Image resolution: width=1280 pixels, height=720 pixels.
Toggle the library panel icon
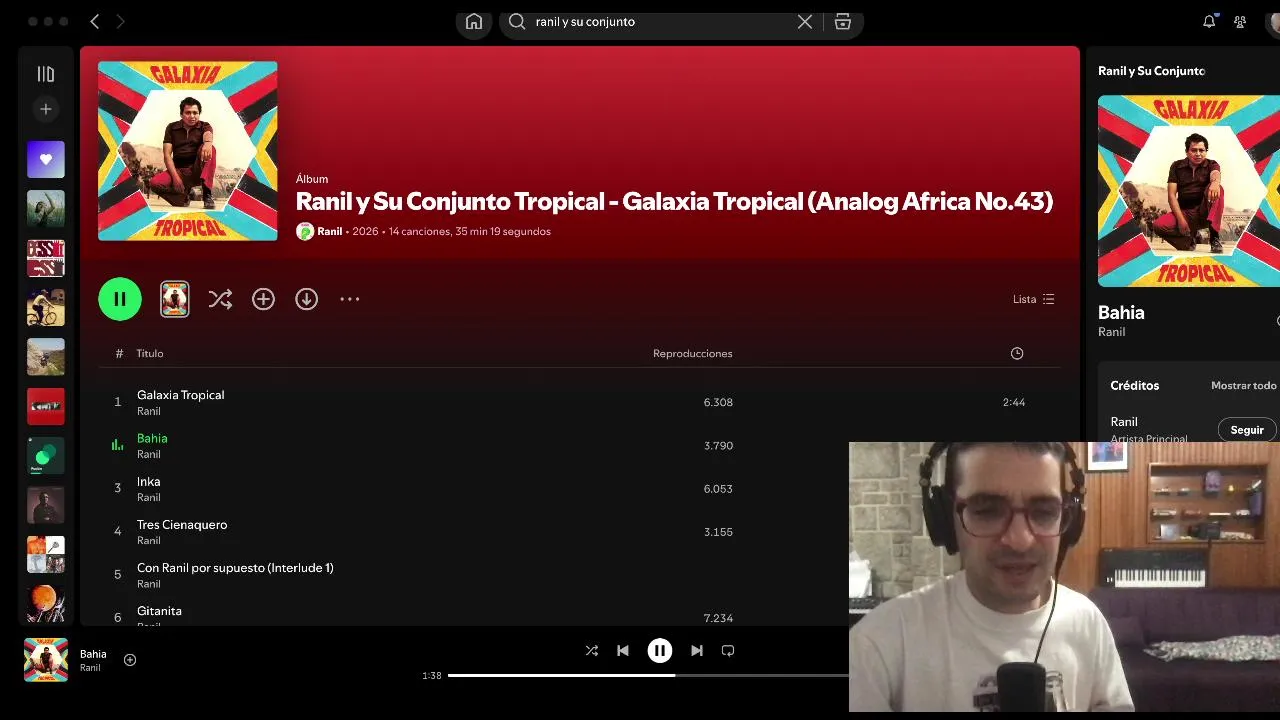(x=45, y=74)
